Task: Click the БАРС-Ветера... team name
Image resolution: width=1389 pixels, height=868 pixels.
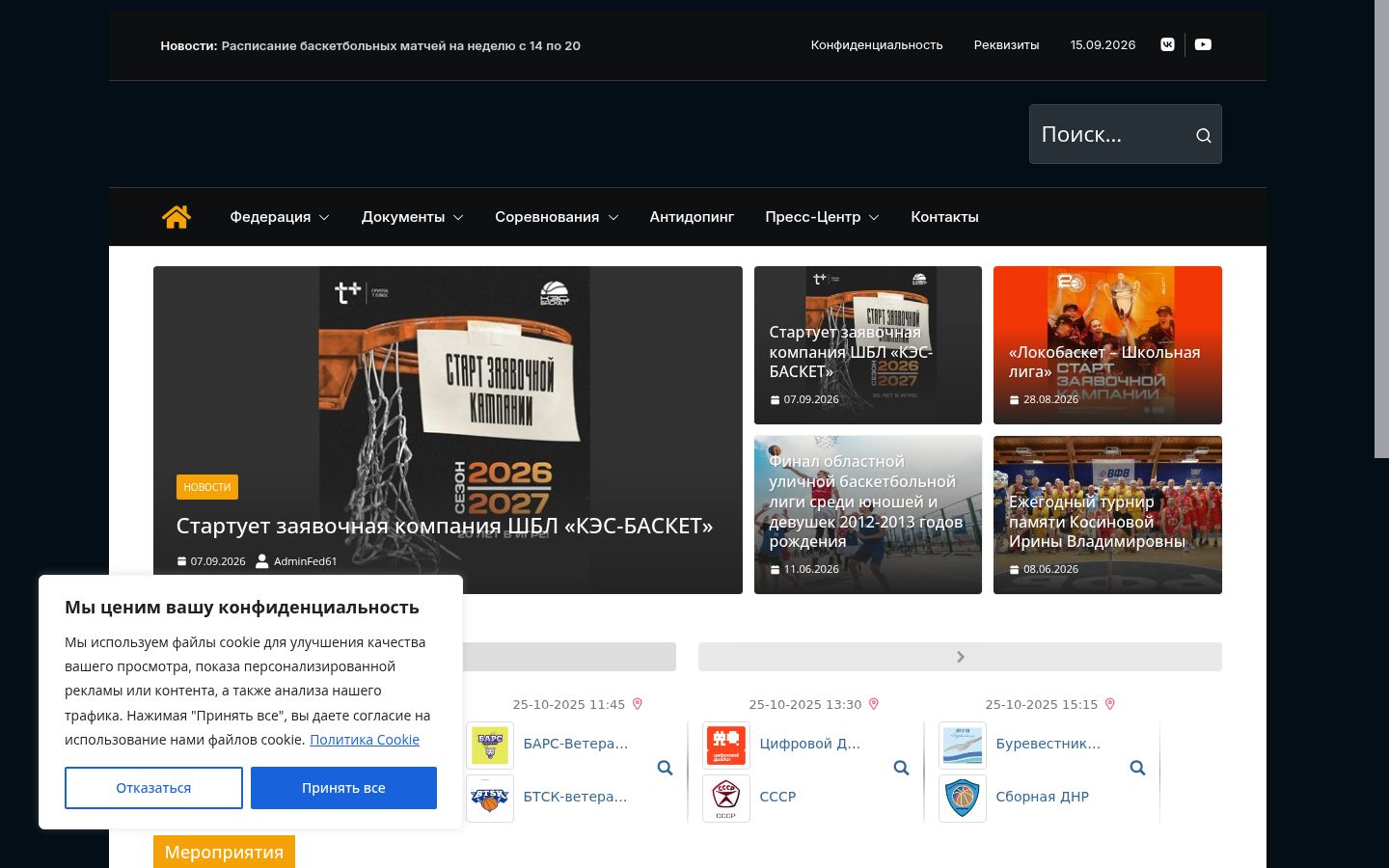Action: (575, 744)
